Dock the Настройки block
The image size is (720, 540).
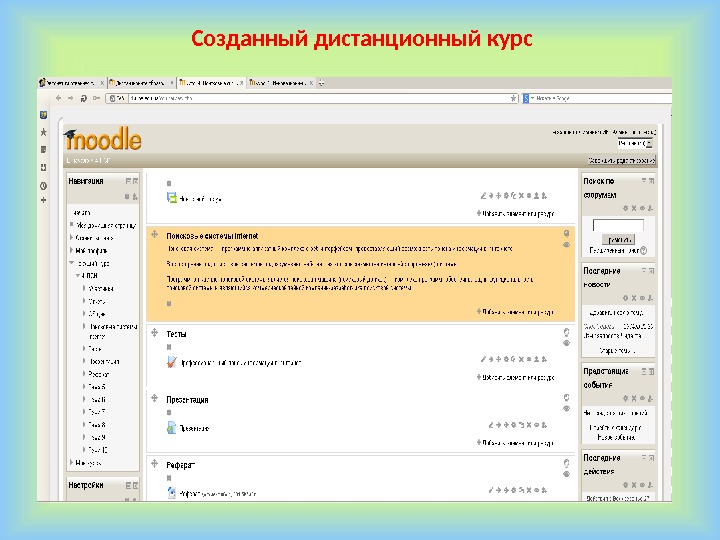(135, 485)
